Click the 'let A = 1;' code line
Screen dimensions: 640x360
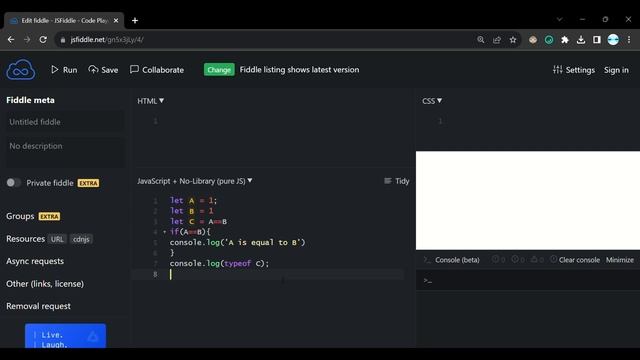click(x=193, y=200)
